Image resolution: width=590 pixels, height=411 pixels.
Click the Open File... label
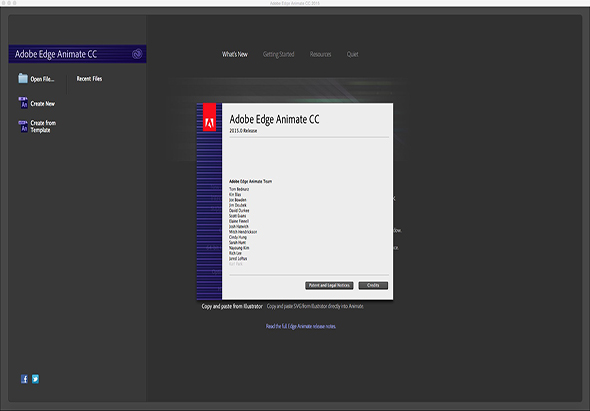click(43, 79)
